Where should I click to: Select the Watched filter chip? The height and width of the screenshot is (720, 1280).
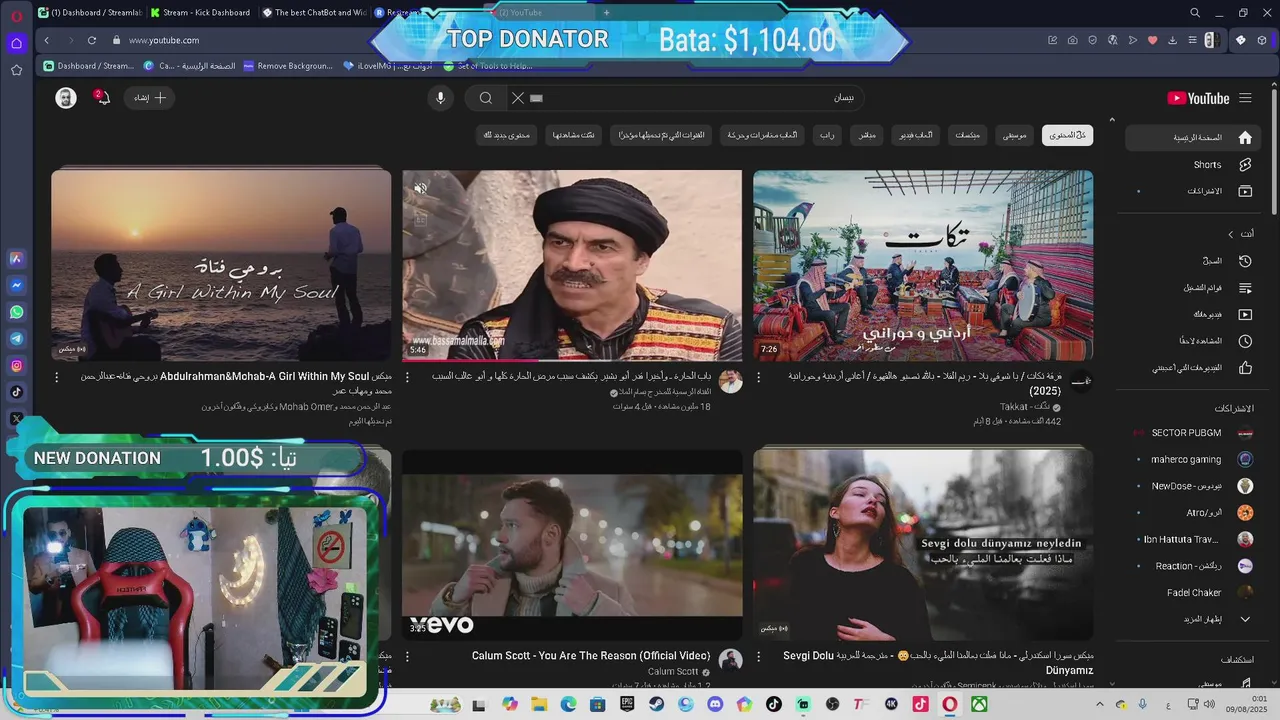[x=574, y=135]
